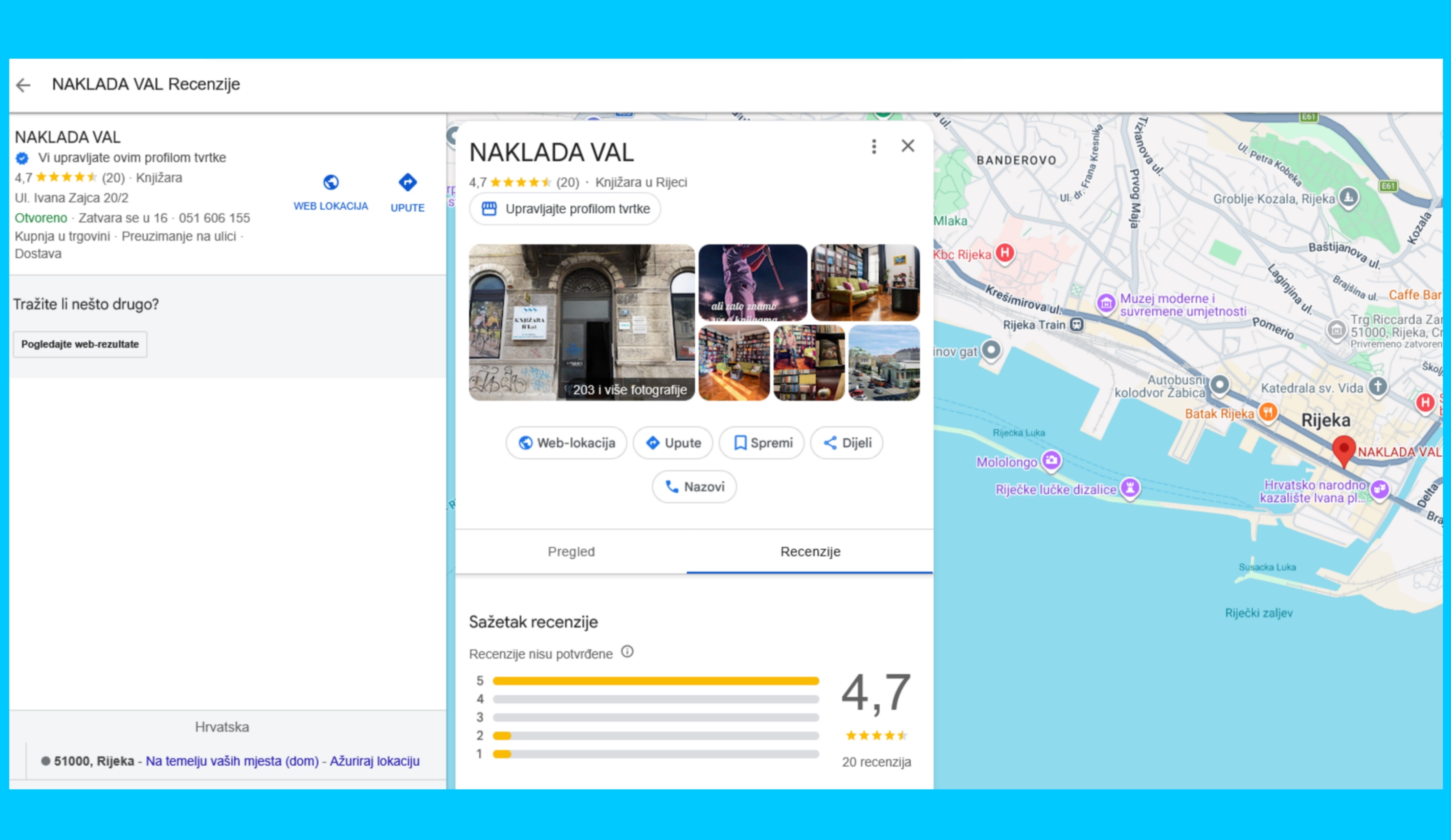Click the 'BANDEROVO' district label on map
1451x840 pixels.
pos(1016,161)
